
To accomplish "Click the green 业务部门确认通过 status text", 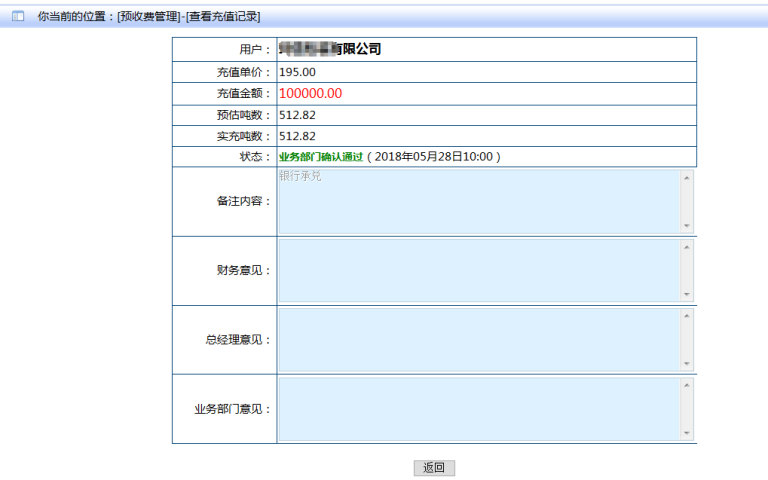I will (x=320, y=157).
